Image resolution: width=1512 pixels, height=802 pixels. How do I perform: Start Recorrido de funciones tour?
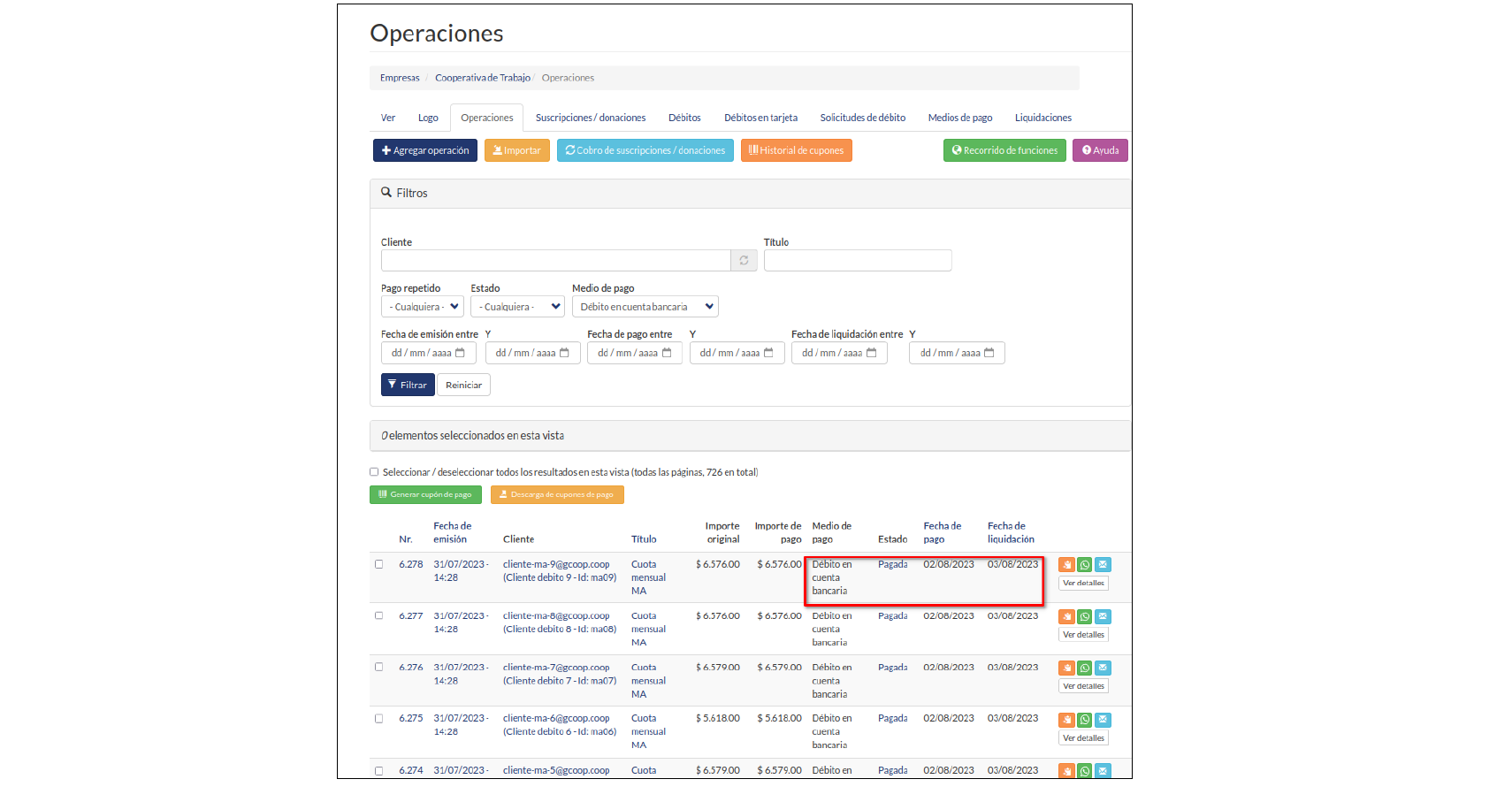coord(1004,150)
